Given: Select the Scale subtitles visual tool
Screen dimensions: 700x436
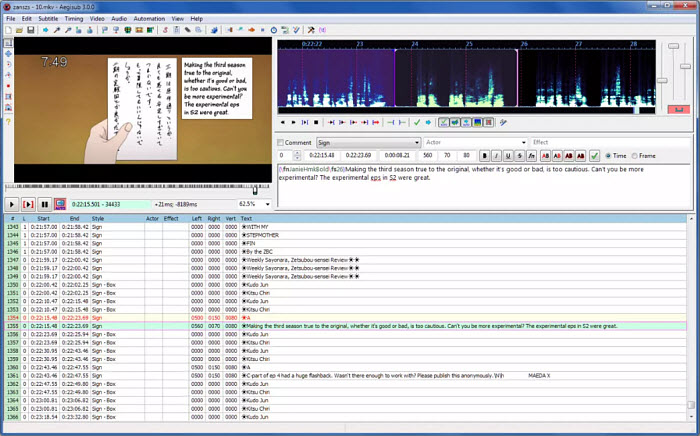Looking at the screenshot, I should 8,86.
